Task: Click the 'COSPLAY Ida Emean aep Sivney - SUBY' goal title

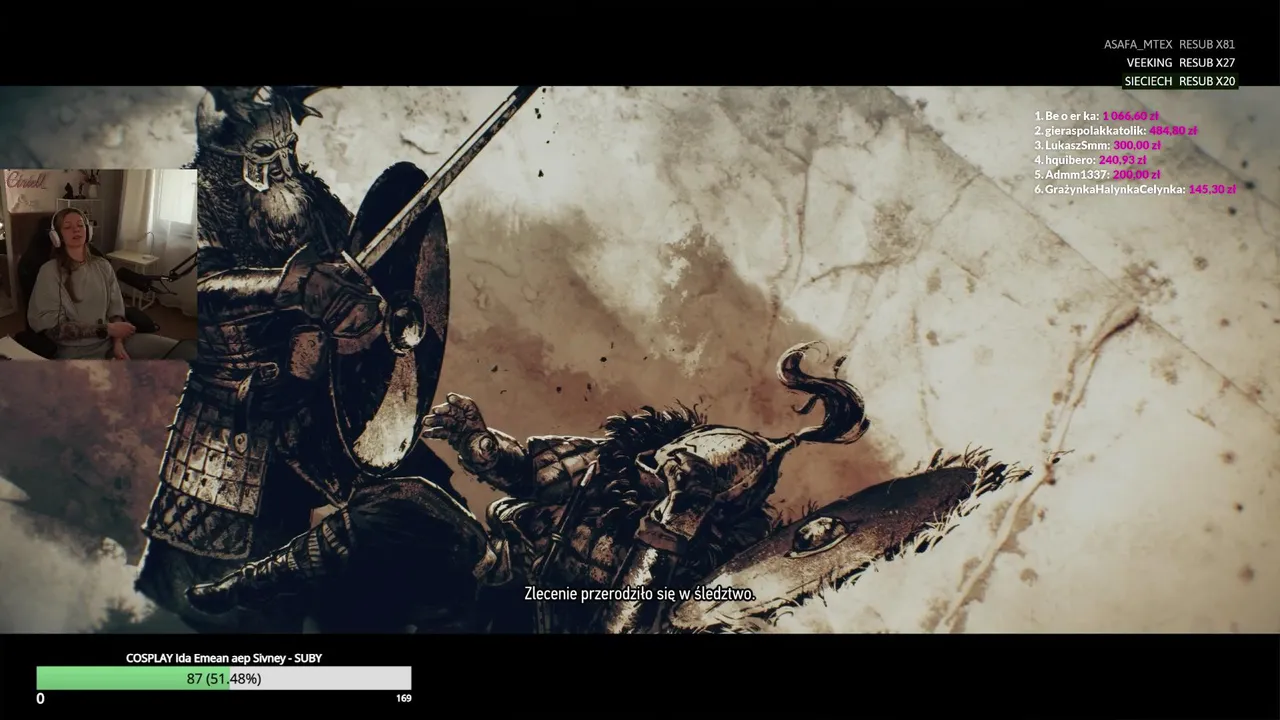Action: [x=224, y=658]
